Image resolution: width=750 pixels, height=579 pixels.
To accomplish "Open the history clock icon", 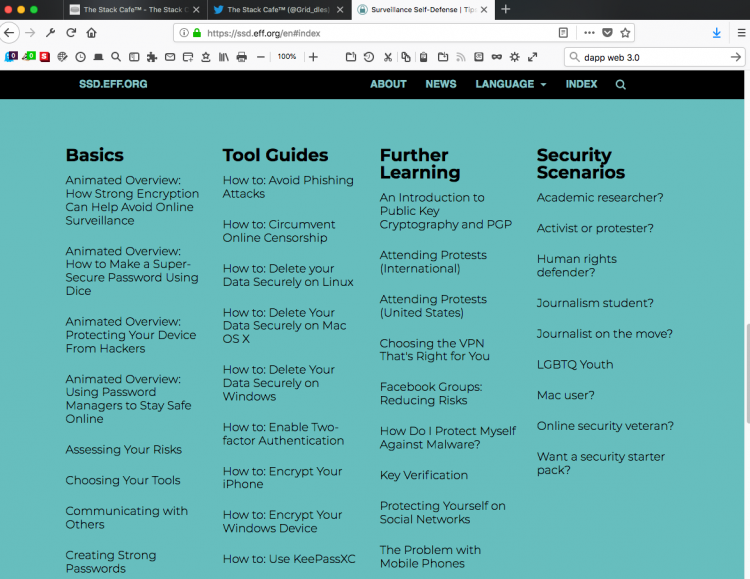I will pos(80,57).
